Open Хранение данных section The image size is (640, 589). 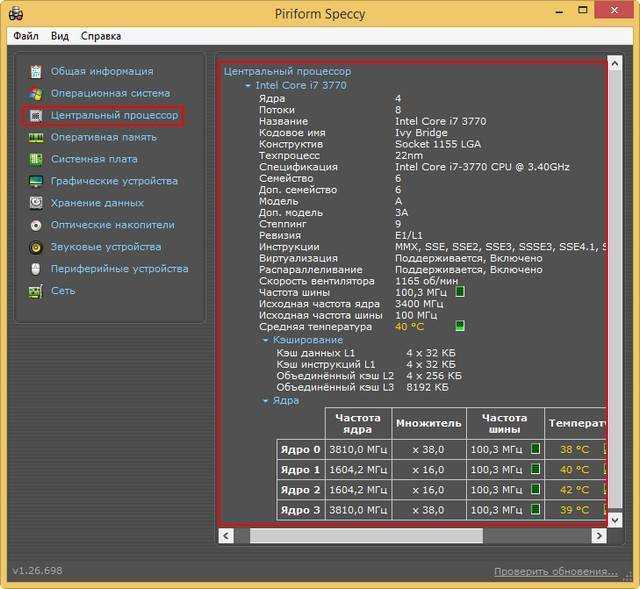point(97,203)
